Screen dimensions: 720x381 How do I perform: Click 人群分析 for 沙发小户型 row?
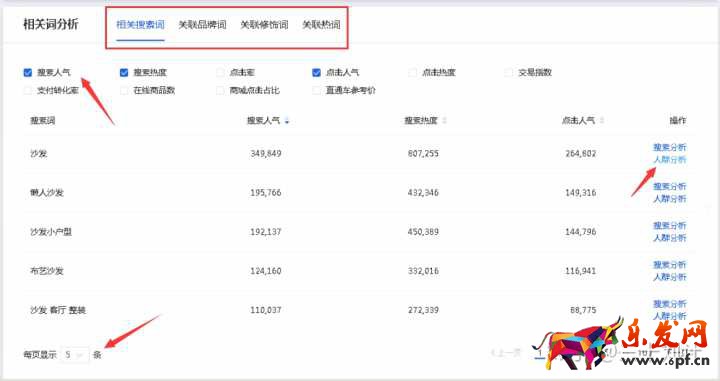pyautogui.click(x=669, y=238)
